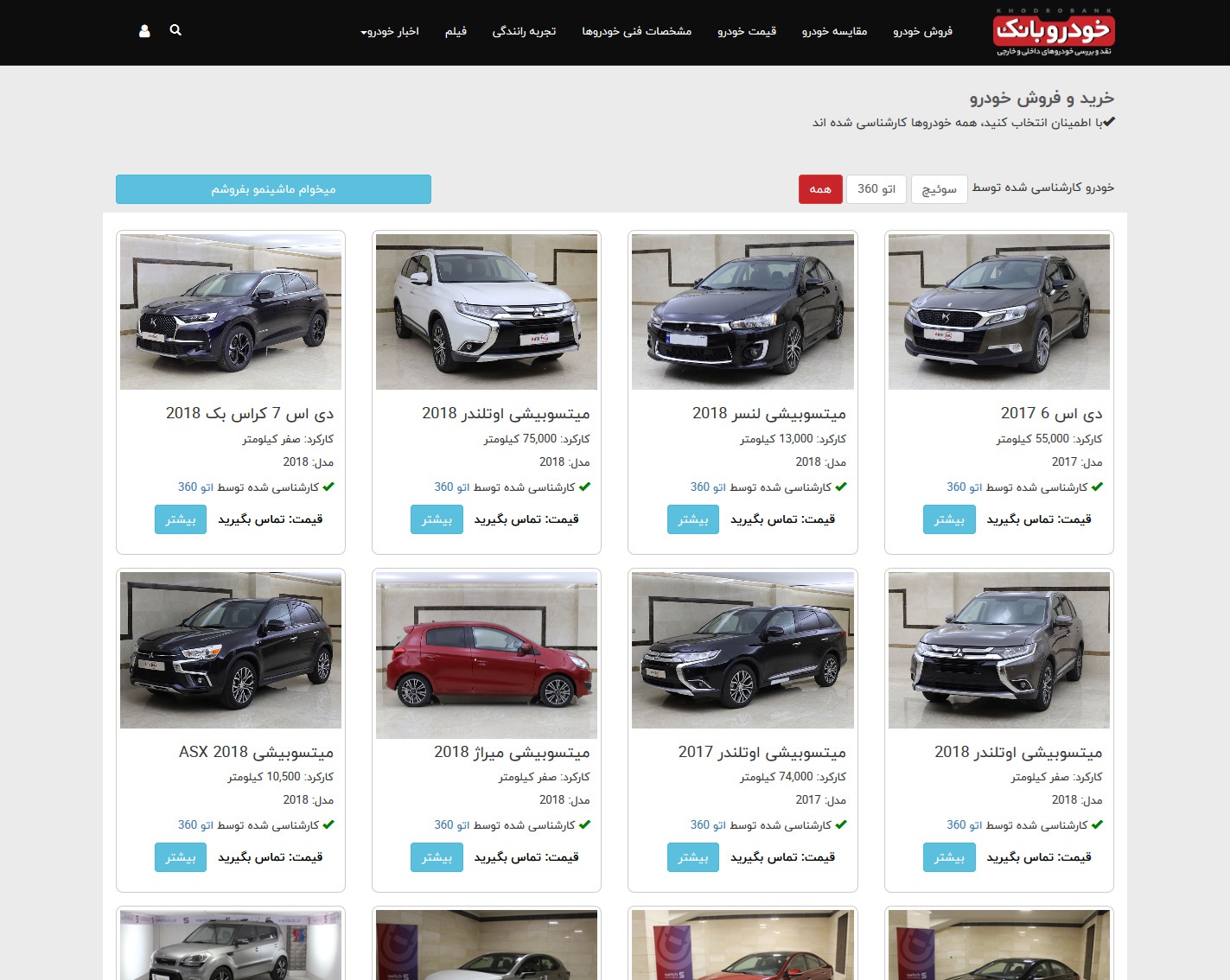Viewport: 1230px width, 980px height.
Task: Open the دی اس 7 کراس بک photo
Action: (231, 312)
